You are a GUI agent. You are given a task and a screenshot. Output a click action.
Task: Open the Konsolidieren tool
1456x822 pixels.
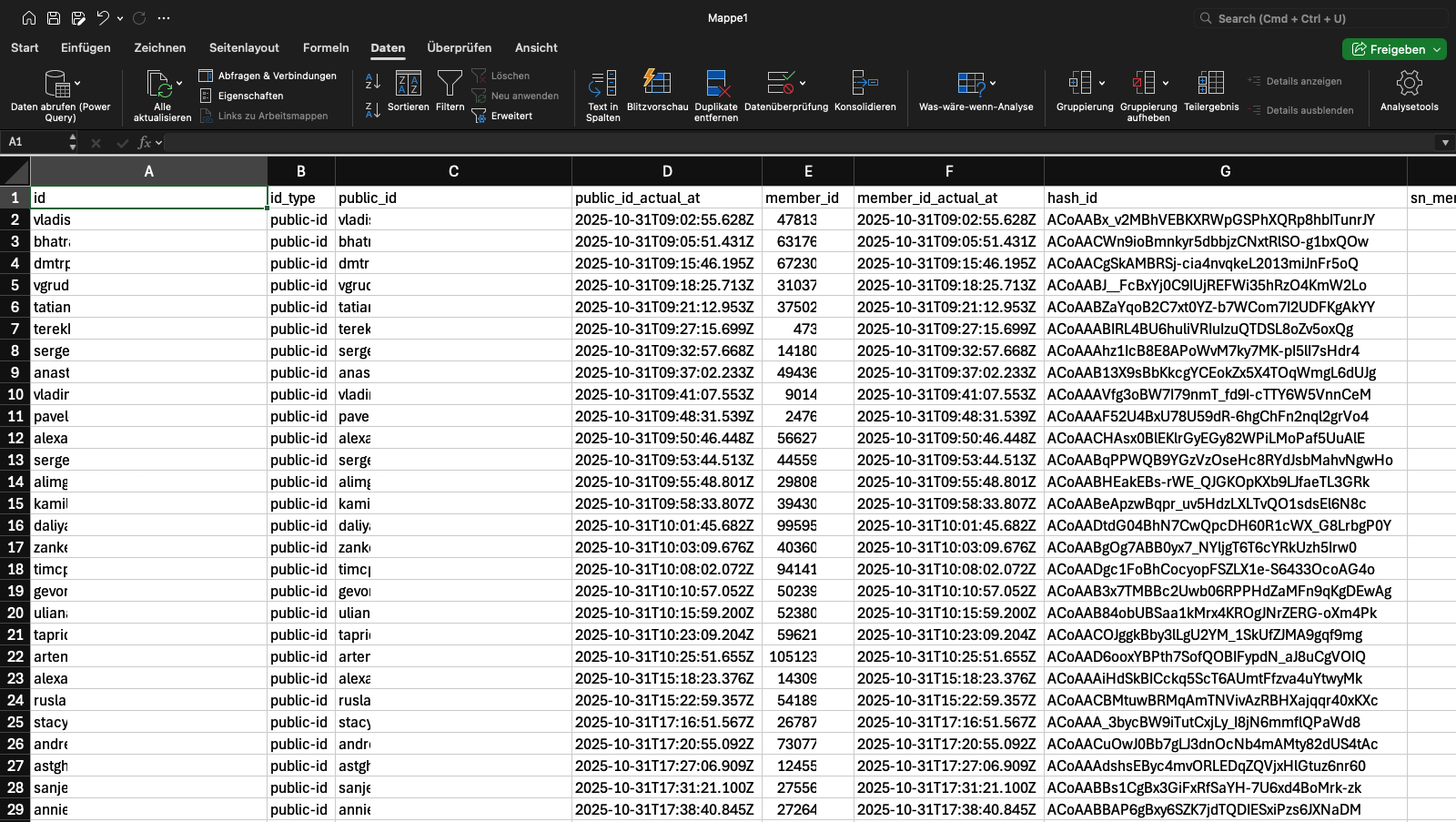tap(864, 84)
